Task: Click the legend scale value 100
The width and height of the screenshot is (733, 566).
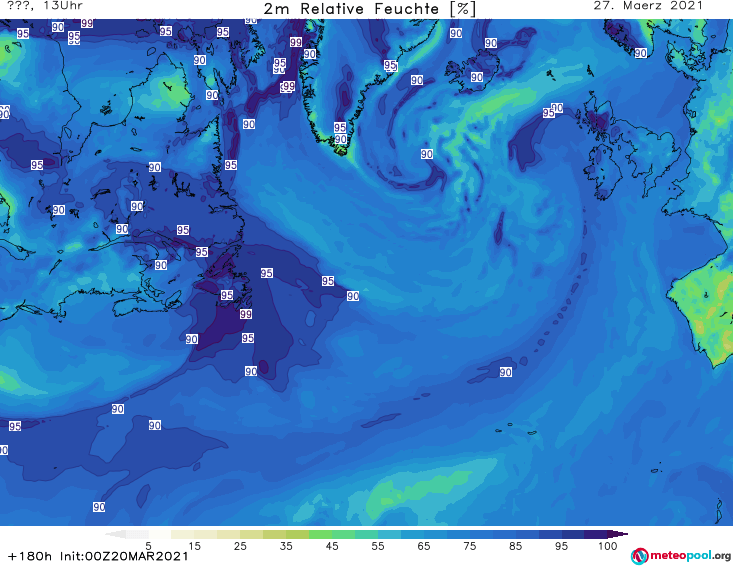Action: (x=608, y=546)
